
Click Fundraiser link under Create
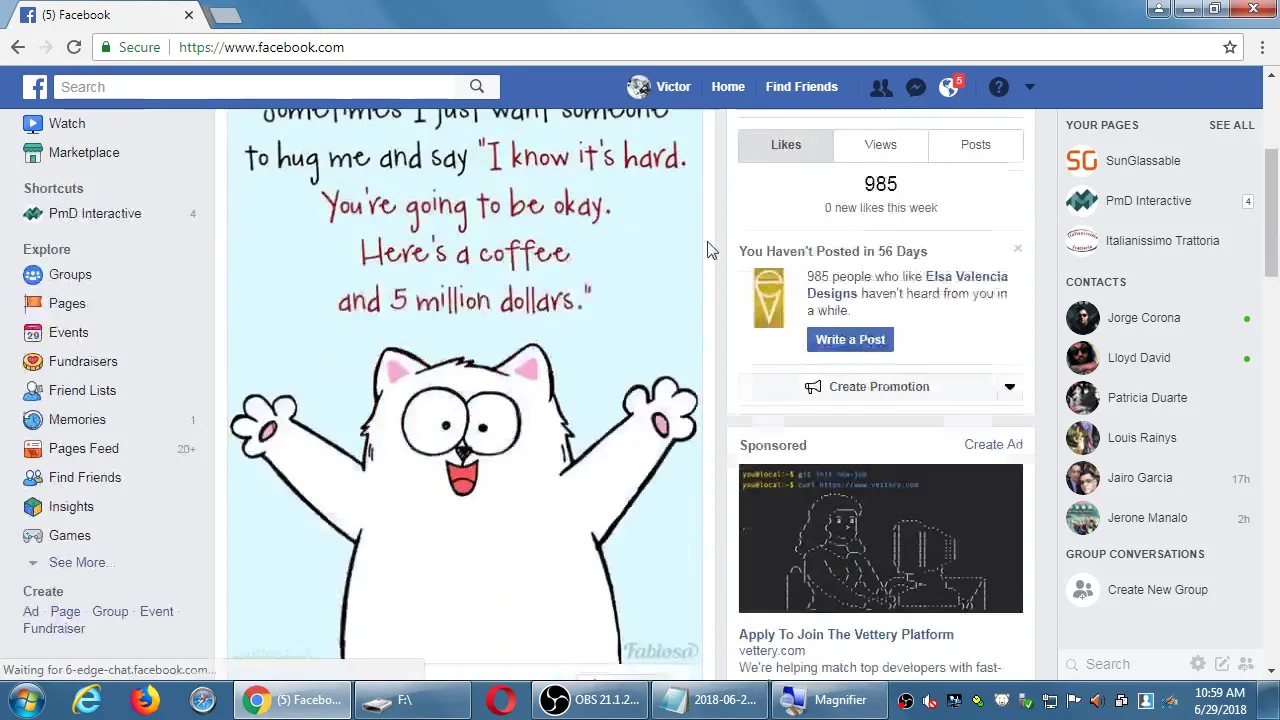(54, 628)
